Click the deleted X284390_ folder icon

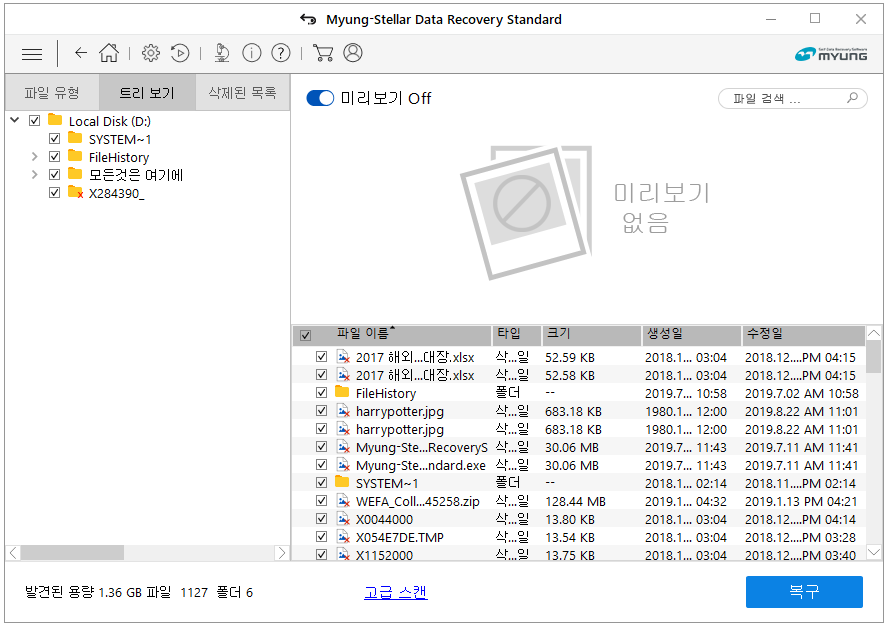pyautogui.click(x=75, y=193)
